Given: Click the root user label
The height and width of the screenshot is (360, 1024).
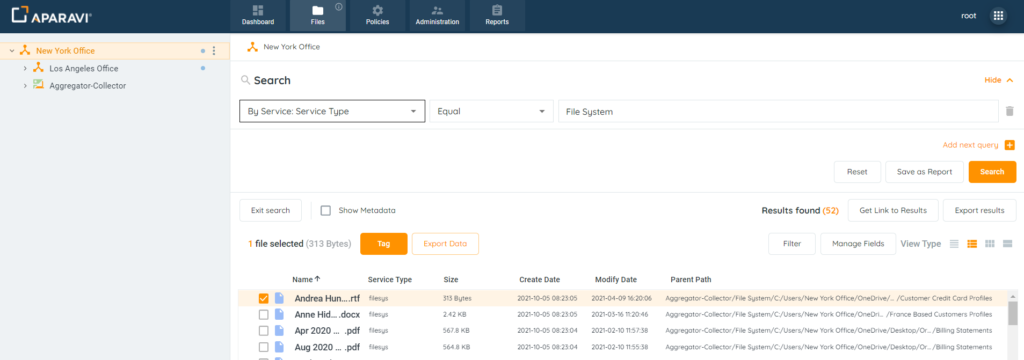Looking at the screenshot, I should point(968,16).
